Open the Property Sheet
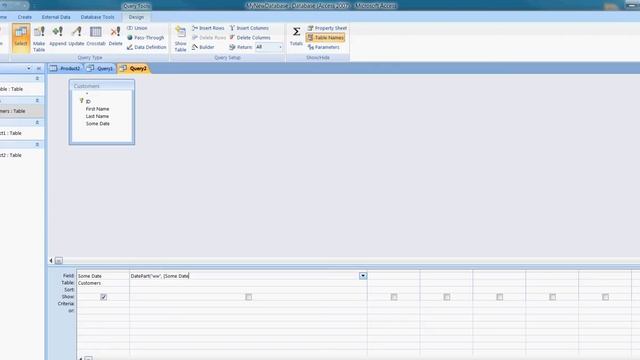640x360 pixels. click(x=327, y=28)
